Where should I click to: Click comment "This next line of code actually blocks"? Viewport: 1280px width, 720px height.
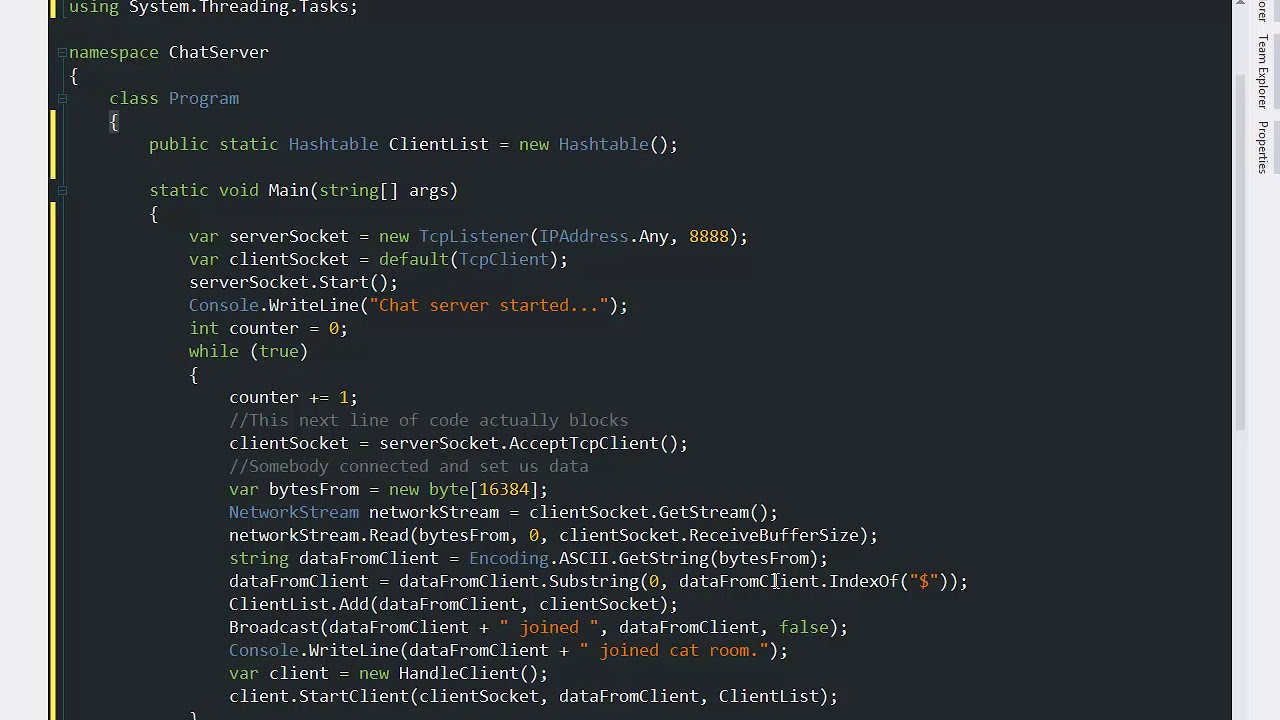coord(438,420)
